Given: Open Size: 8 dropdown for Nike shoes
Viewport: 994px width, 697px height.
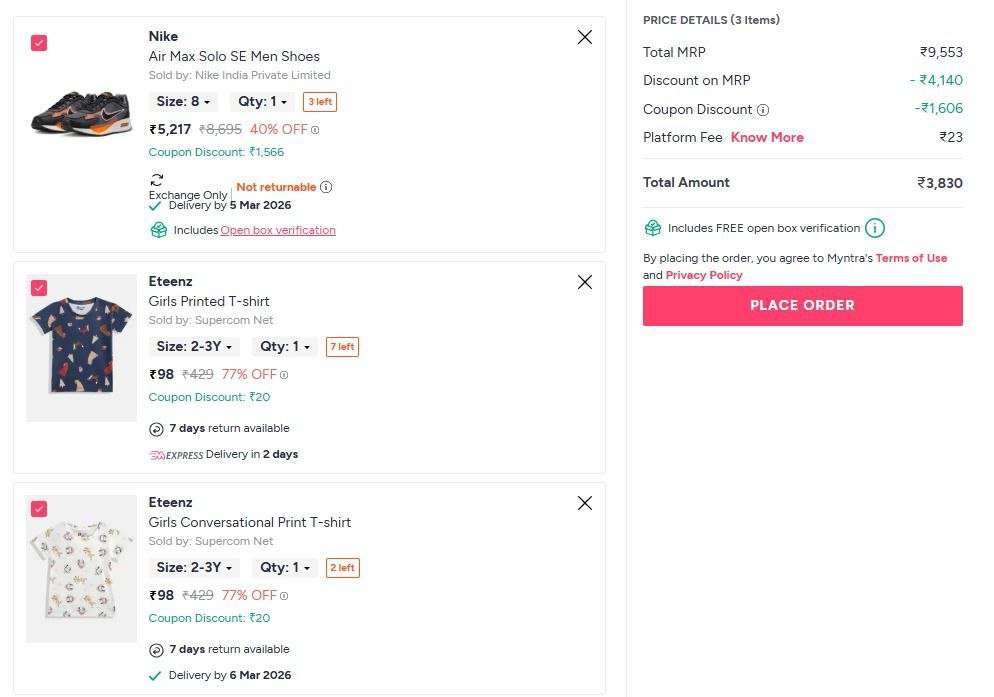Looking at the screenshot, I should coord(184,102).
